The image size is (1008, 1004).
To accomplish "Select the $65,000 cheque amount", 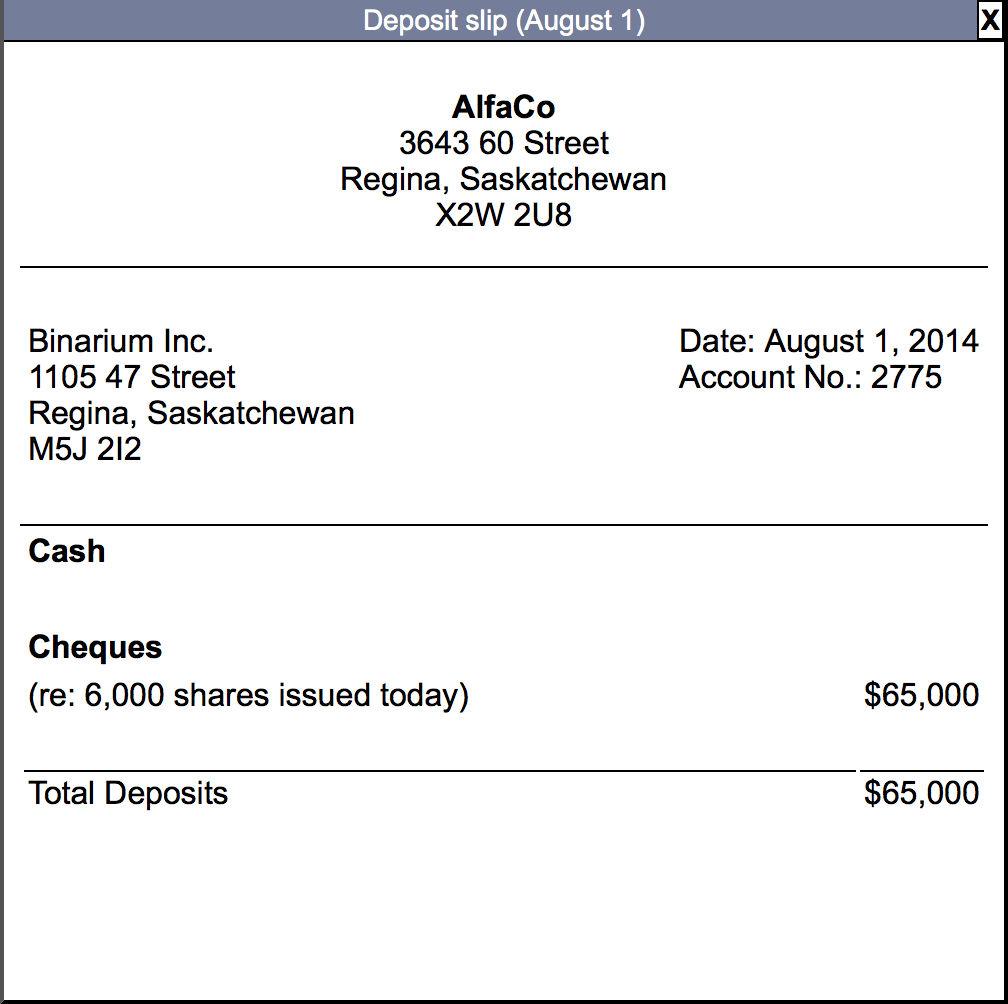I will [921, 694].
